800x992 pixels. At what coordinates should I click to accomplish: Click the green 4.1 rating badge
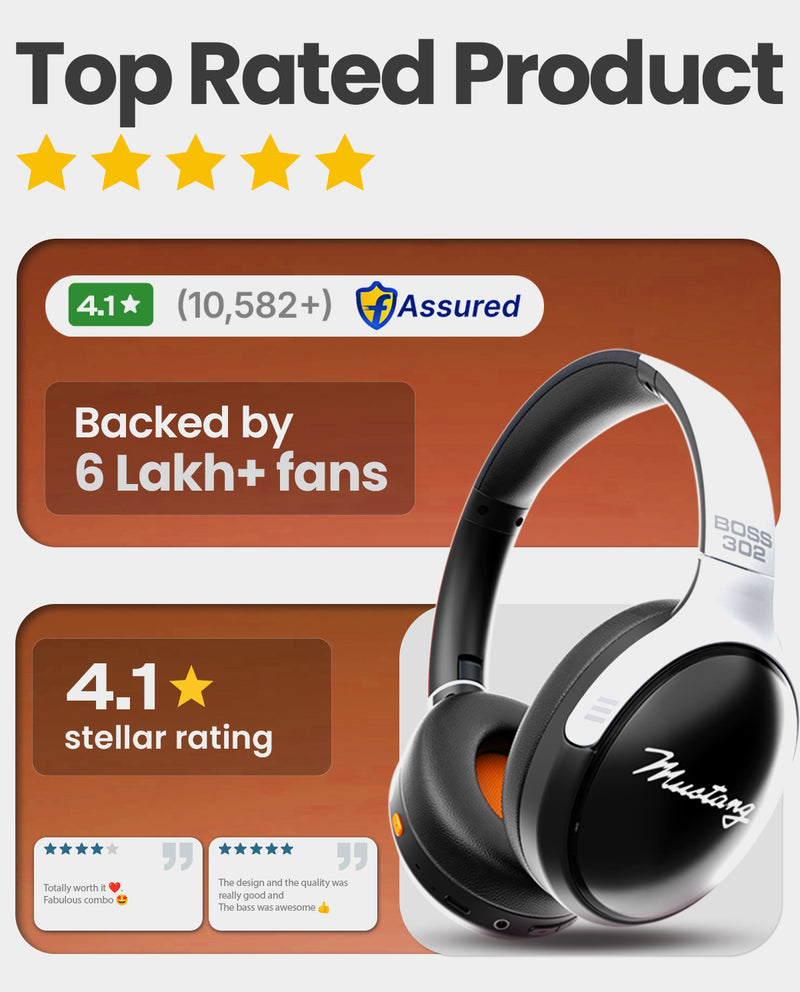pos(111,305)
